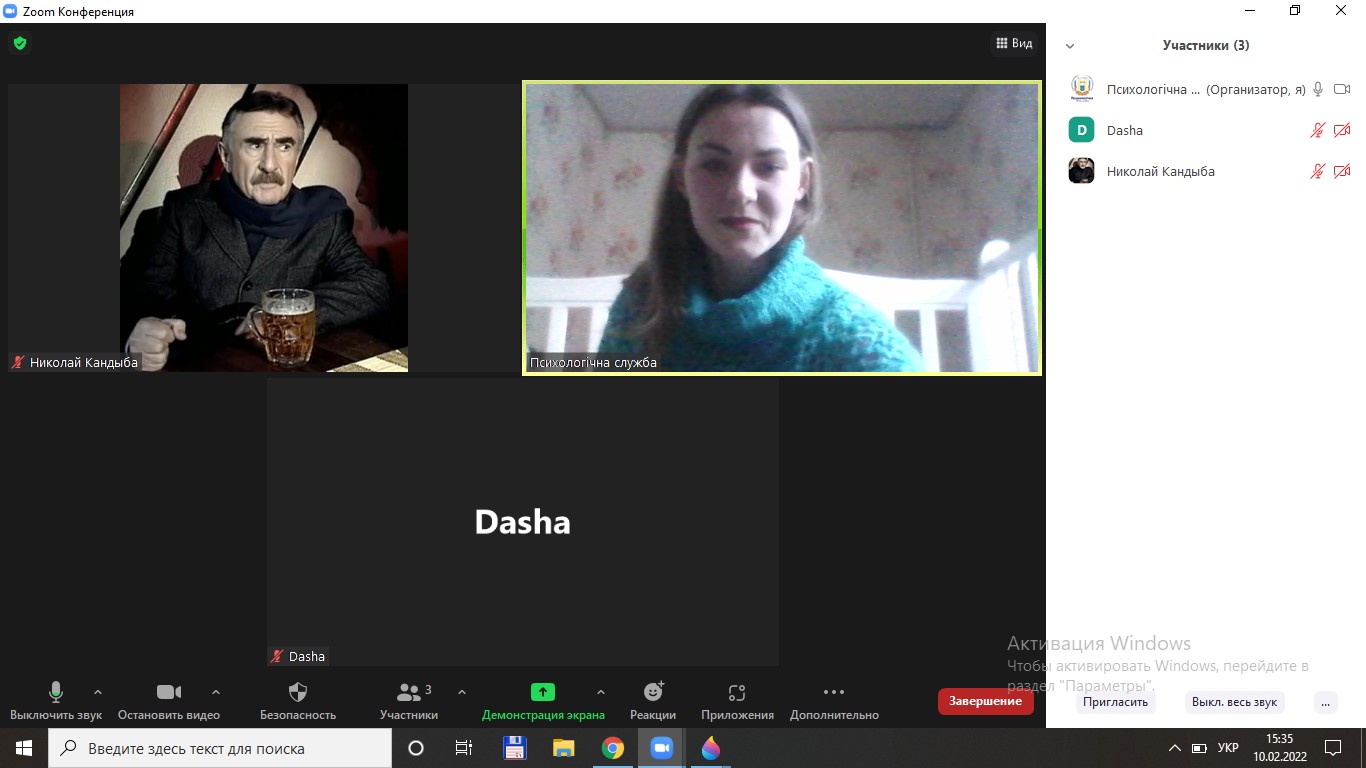Click the Windows taskbar search field
1366x768 pixels.
[x=220, y=748]
